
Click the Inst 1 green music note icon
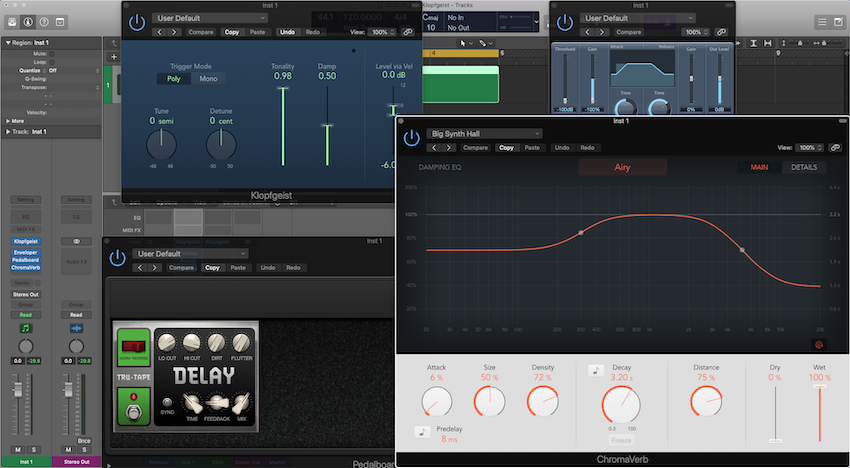25,329
